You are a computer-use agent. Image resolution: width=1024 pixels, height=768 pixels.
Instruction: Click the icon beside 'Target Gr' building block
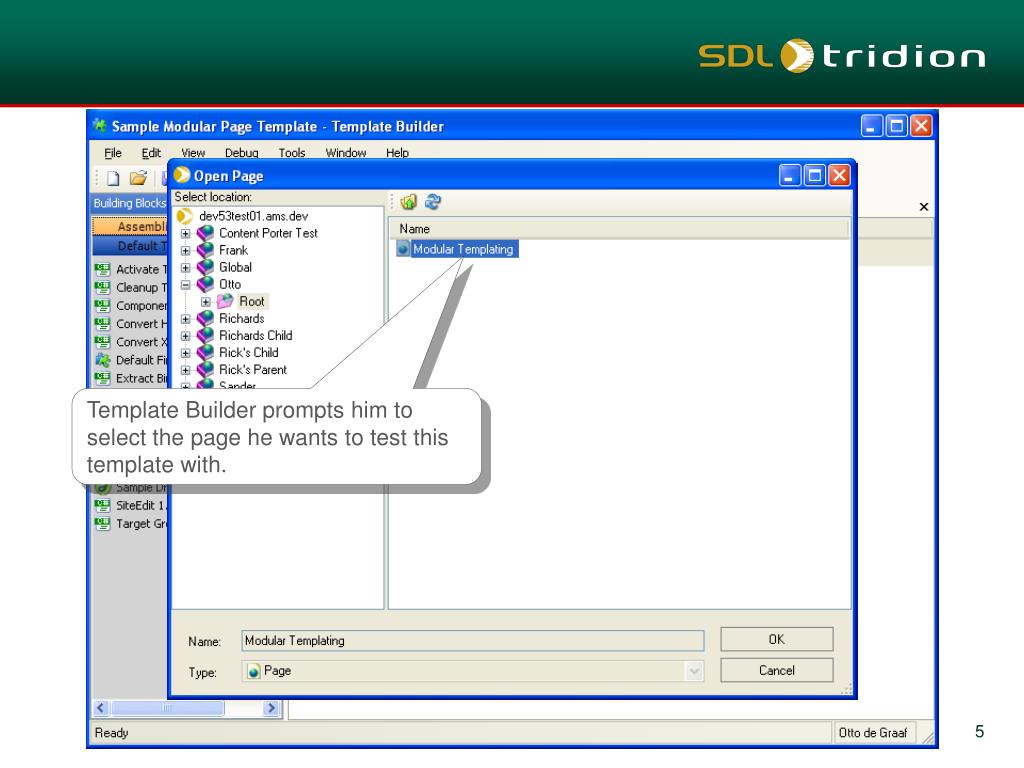(x=103, y=524)
